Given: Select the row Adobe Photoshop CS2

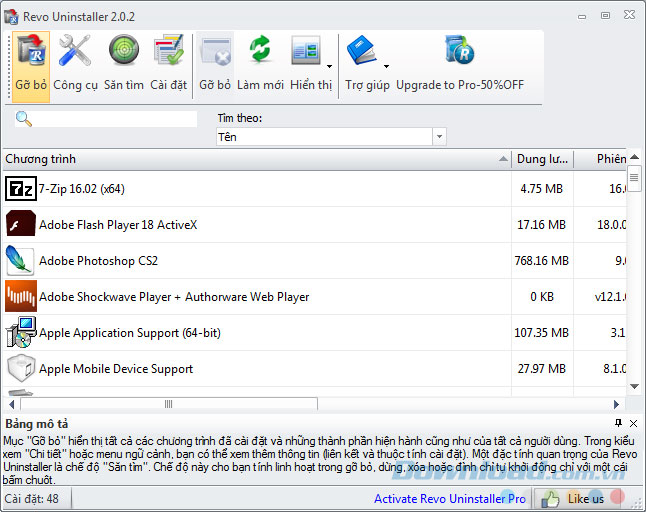Looking at the screenshot, I should tap(315, 261).
